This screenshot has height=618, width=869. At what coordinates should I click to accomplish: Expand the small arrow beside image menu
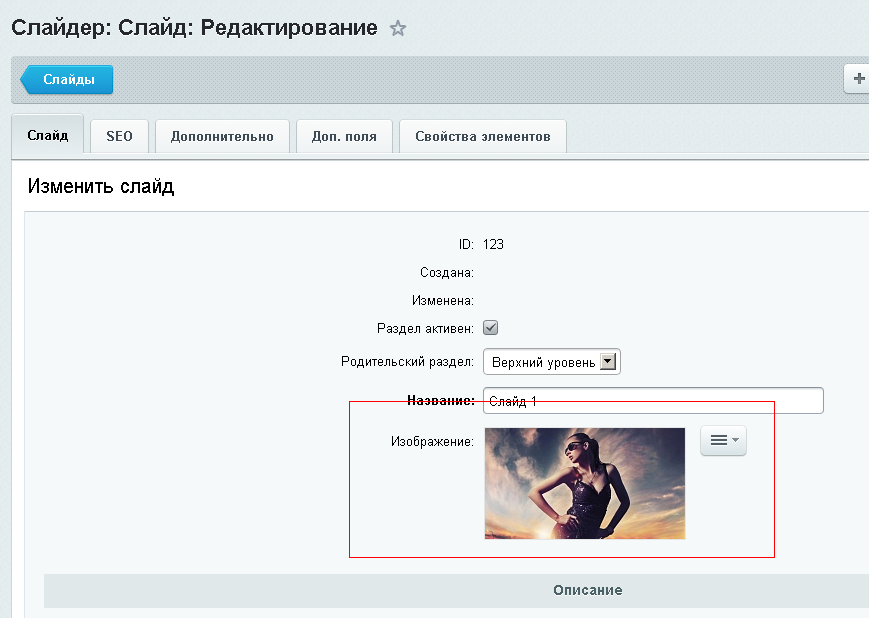click(x=735, y=440)
